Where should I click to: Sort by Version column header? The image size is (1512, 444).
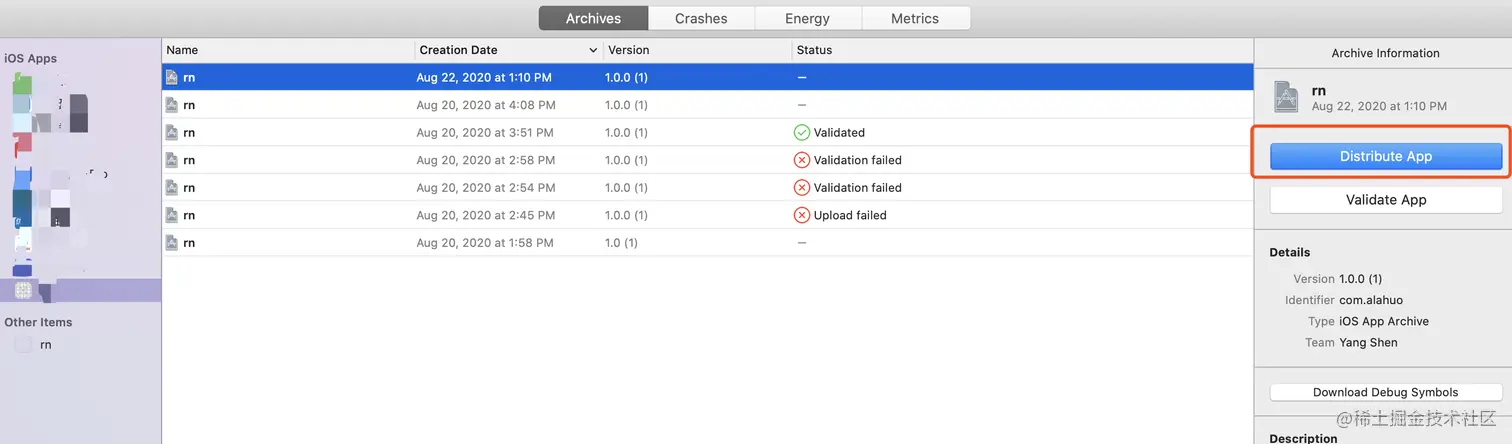pos(629,50)
